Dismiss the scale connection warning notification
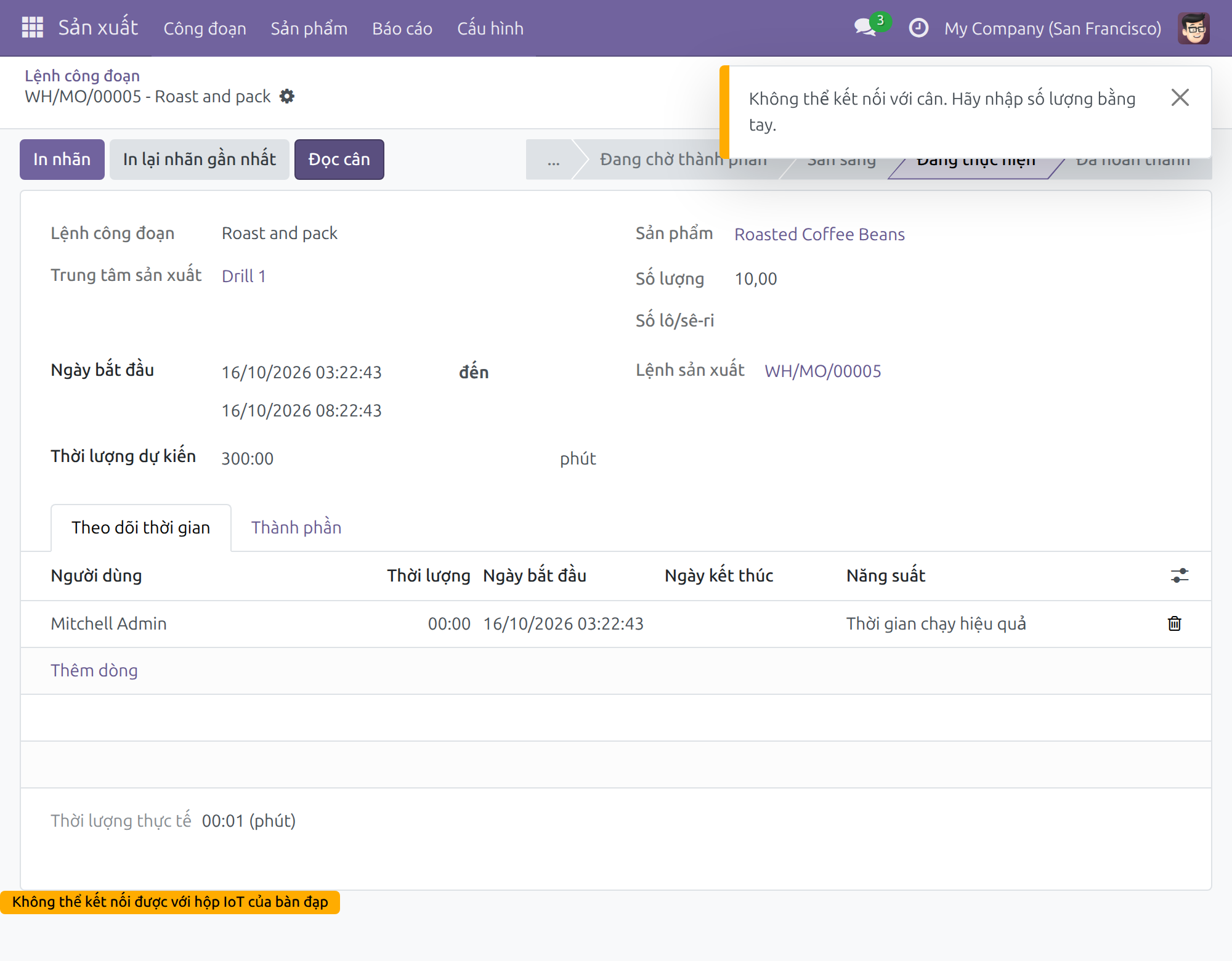Image resolution: width=1232 pixels, height=961 pixels. click(x=1180, y=97)
